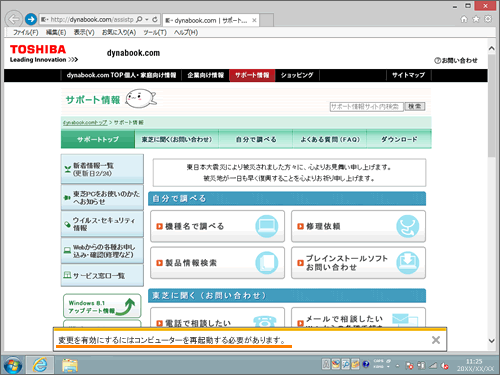Viewport: 500px width, 375px height.
Task: Open 東芝PCをお使いのかたへお知らせ sidebar item
Action: pyautogui.click(x=102, y=197)
